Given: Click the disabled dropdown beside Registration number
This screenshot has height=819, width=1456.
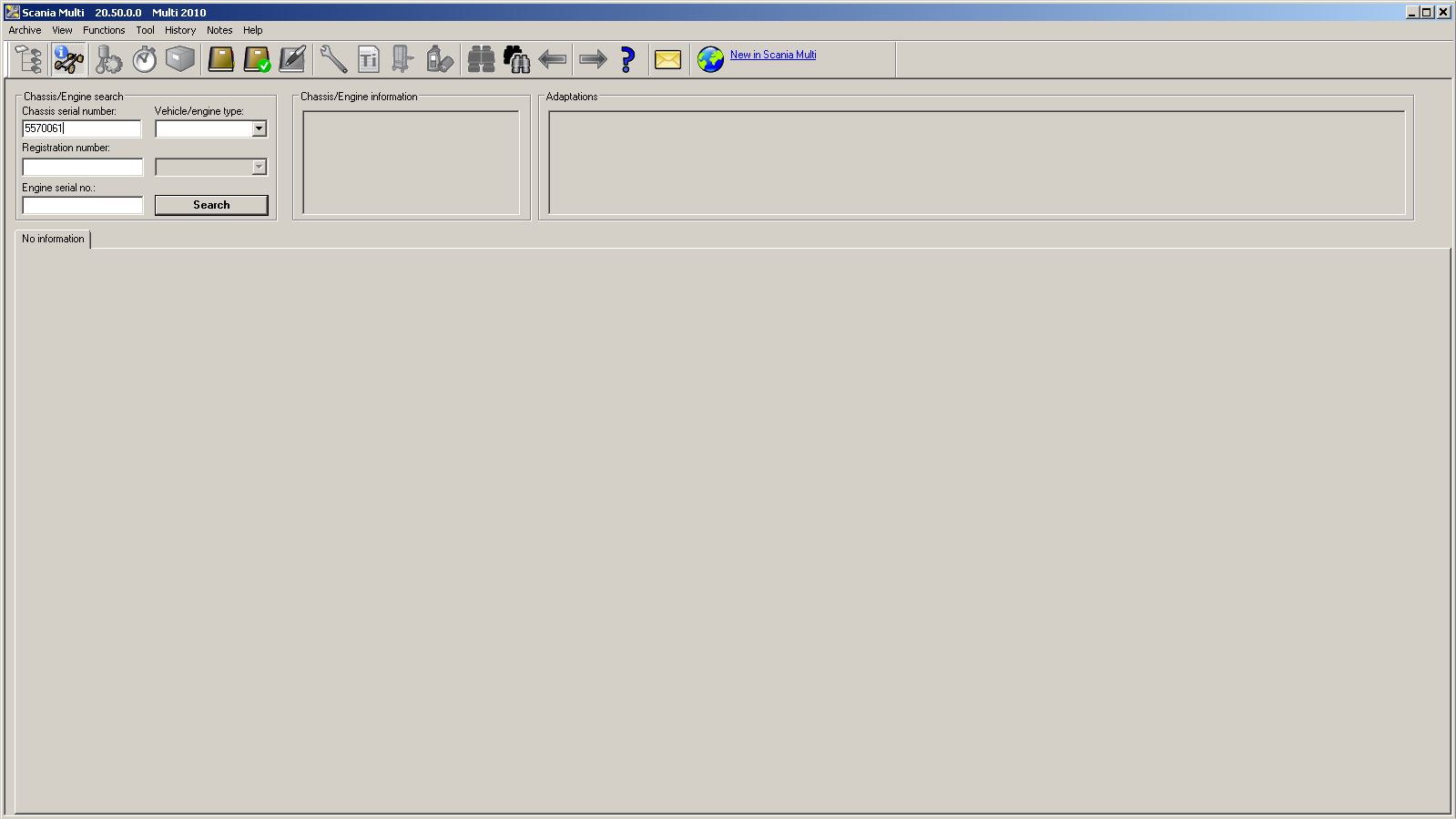Looking at the screenshot, I should [x=211, y=167].
